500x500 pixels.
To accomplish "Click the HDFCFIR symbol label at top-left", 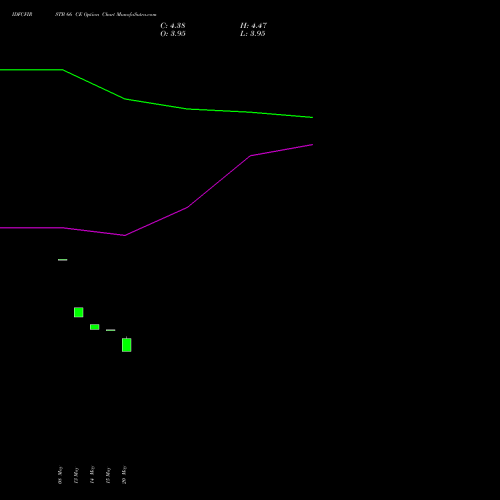I will tap(22, 15).
